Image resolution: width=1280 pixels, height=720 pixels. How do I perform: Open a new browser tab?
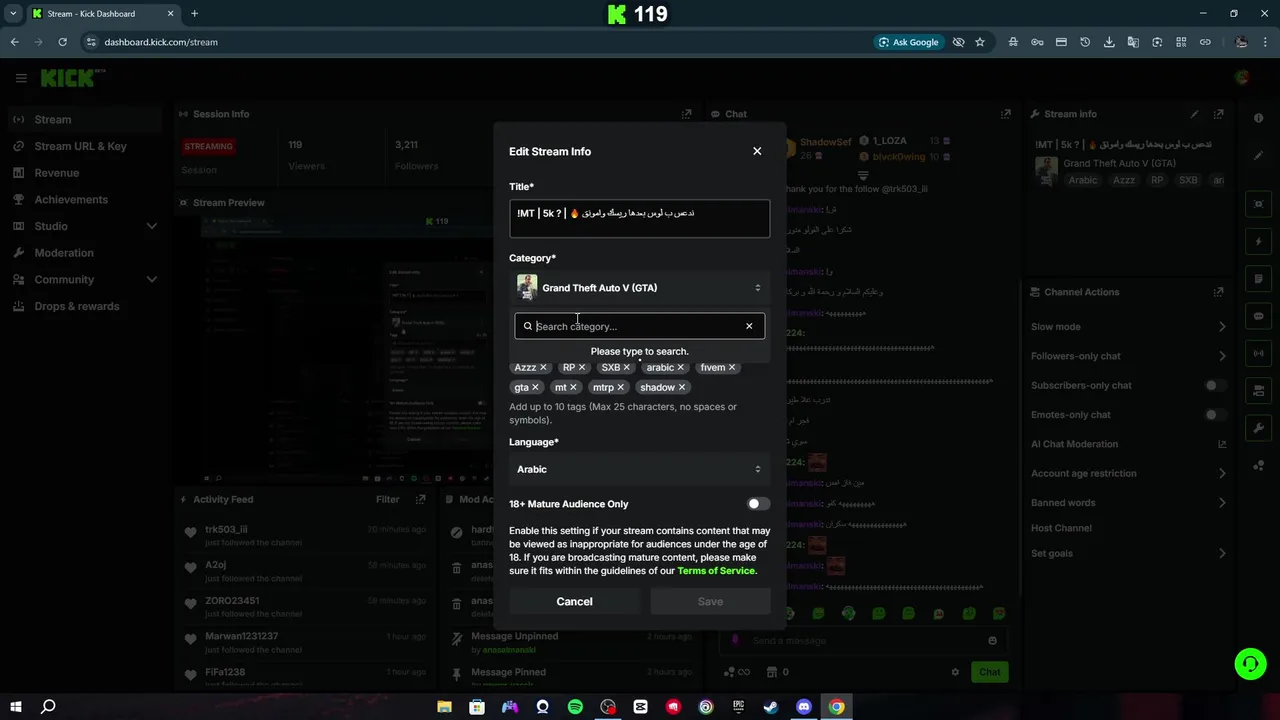(x=194, y=14)
